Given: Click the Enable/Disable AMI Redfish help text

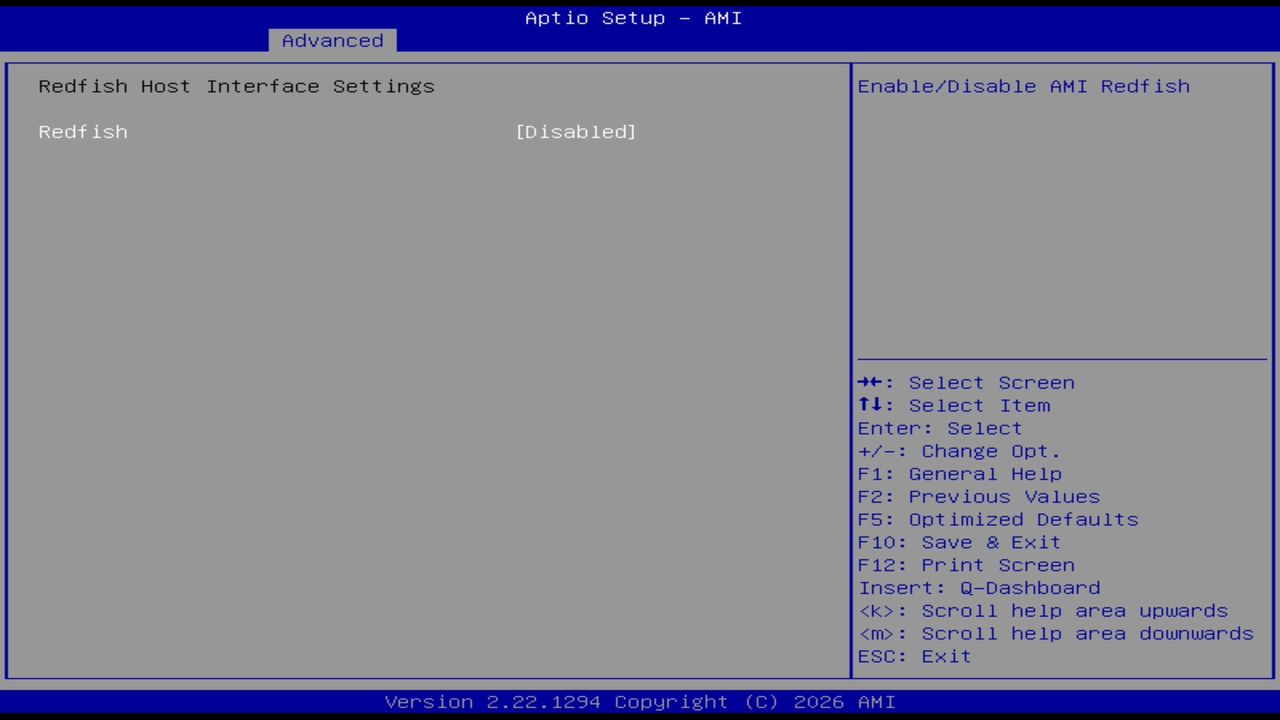Looking at the screenshot, I should pos(1023,86).
